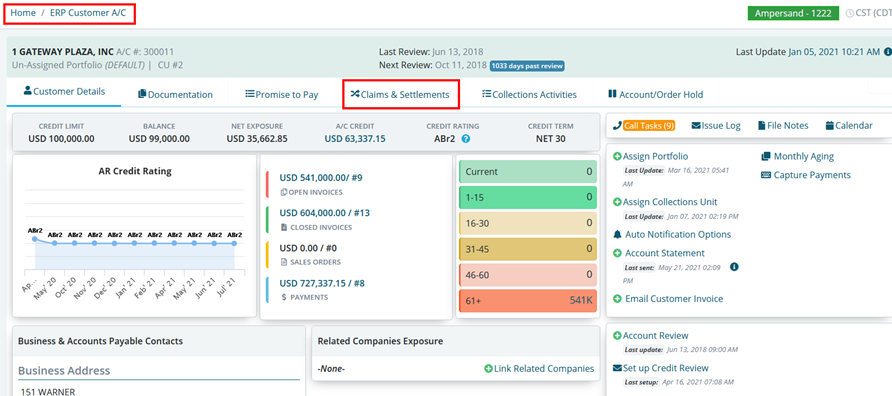
Task: Click the Ampersand - 1222 green badge
Action: click(x=793, y=13)
